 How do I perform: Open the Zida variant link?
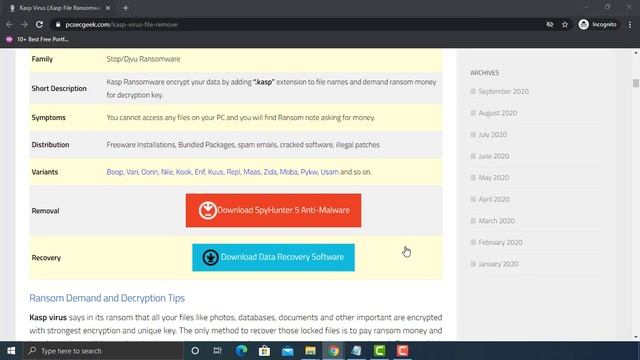point(270,172)
